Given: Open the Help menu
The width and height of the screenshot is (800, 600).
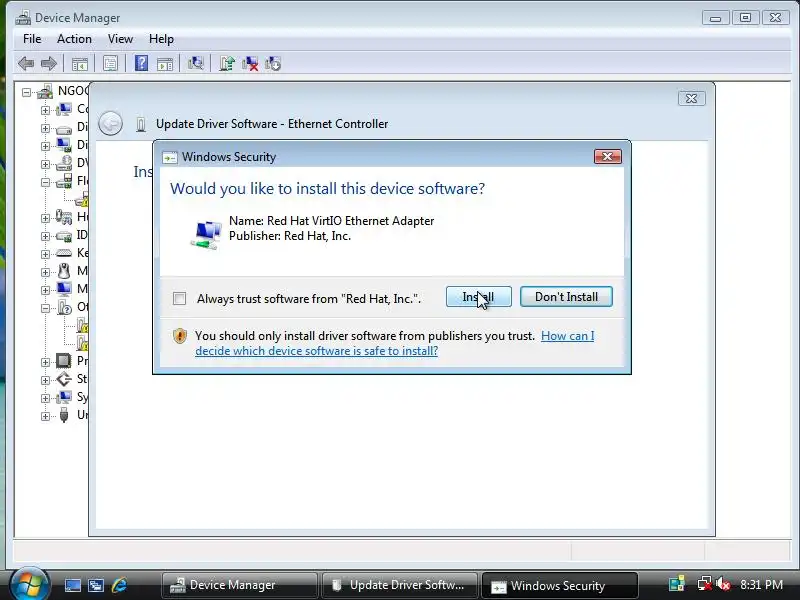Looking at the screenshot, I should coord(161,39).
